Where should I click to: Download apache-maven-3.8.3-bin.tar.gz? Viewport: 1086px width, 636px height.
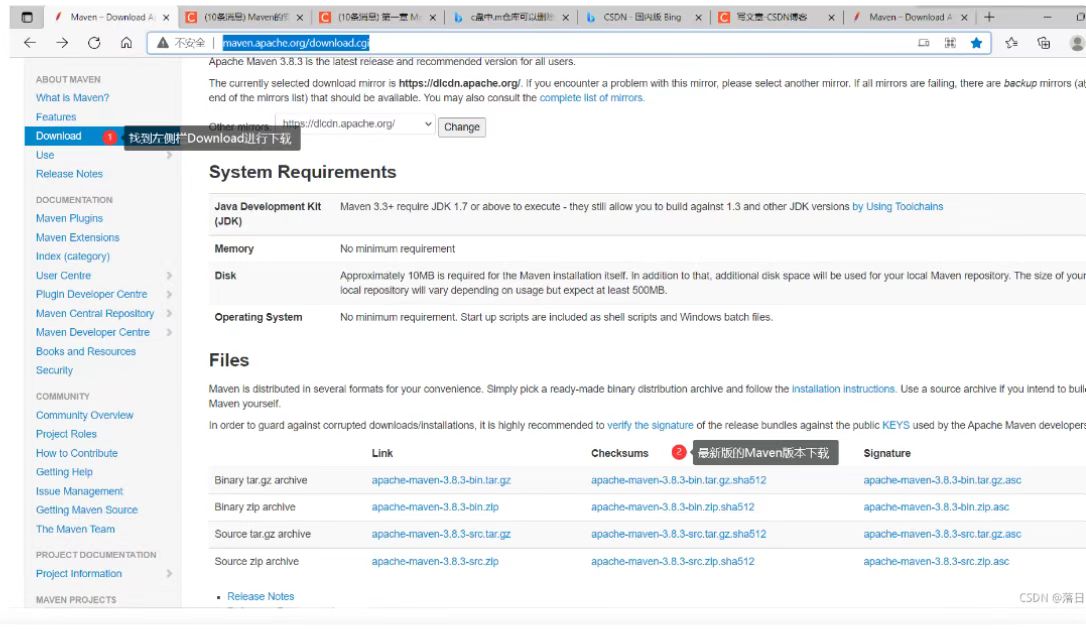[441, 480]
